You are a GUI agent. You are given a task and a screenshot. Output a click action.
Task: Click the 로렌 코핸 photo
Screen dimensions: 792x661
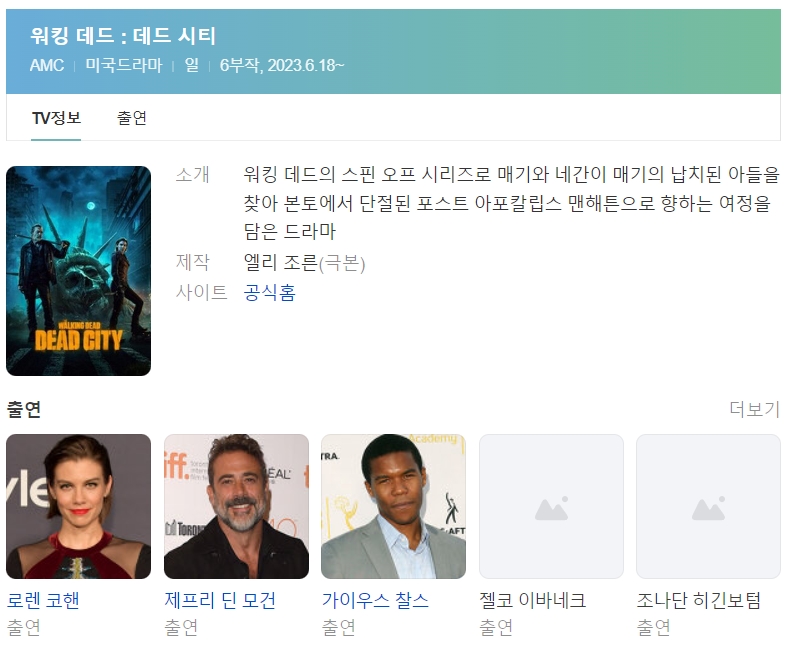point(78,506)
